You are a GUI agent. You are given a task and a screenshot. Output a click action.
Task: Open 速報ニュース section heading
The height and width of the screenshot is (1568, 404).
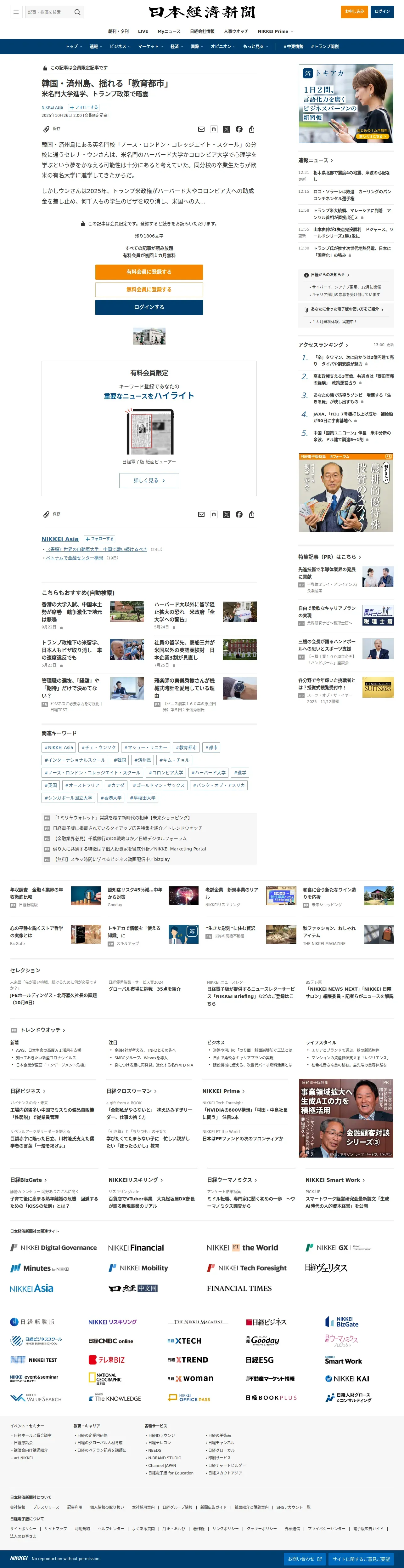[316, 161]
